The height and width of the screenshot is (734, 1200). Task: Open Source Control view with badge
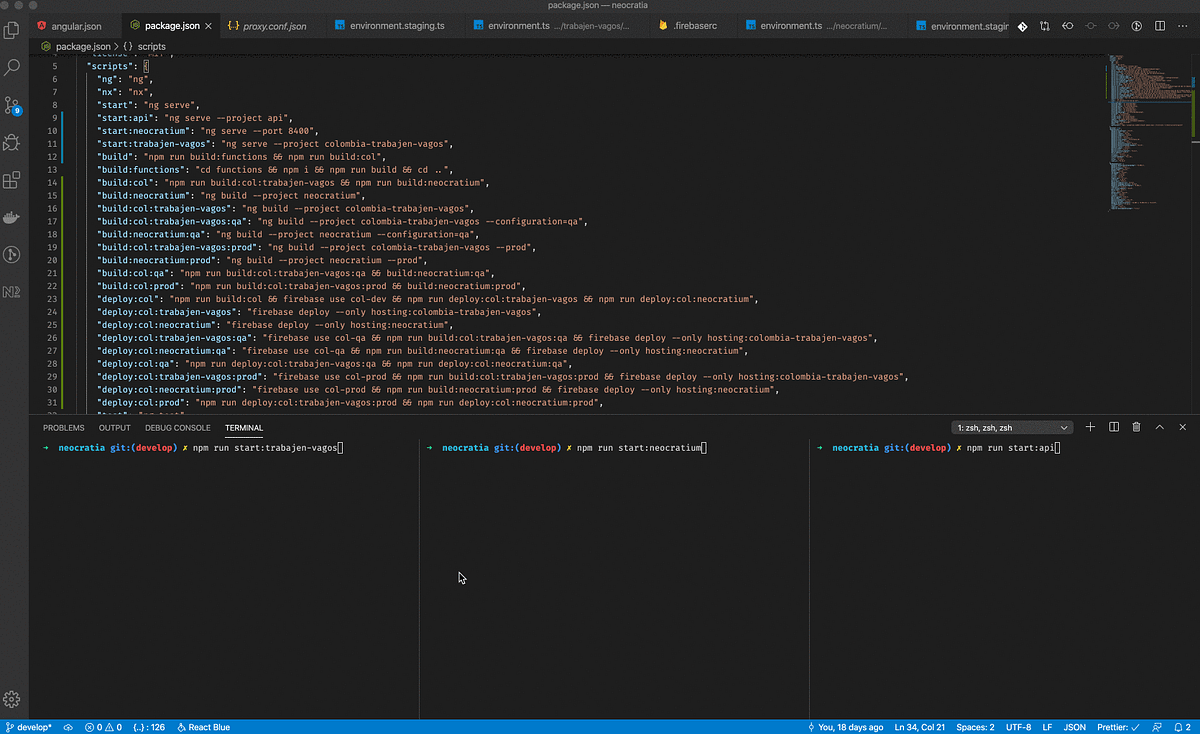point(13,105)
